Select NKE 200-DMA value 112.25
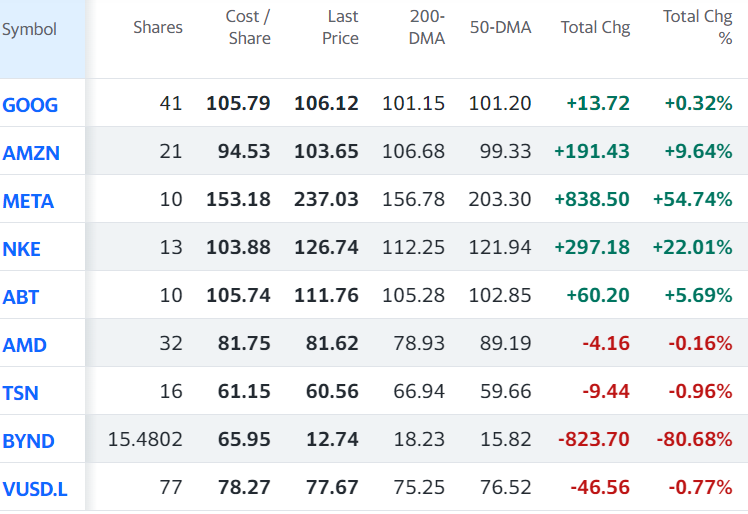Viewport: 748px width, 514px height. pos(414,248)
